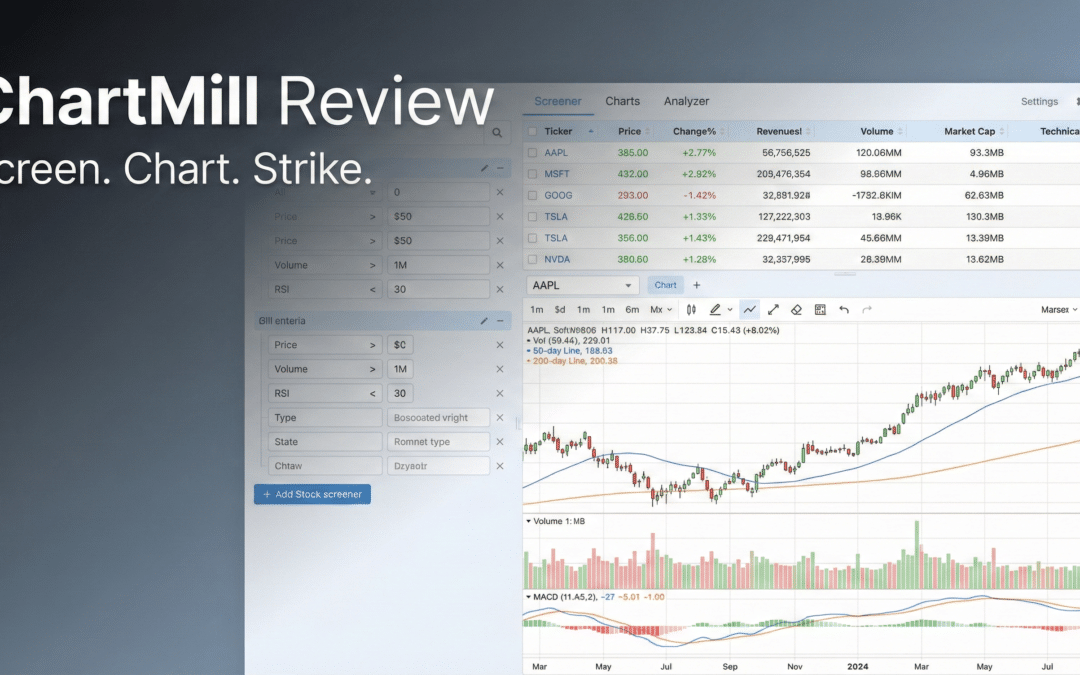The width and height of the screenshot is (1080, 675).
Task: Activate the line chart tool icon
Action: pos(749,310)
